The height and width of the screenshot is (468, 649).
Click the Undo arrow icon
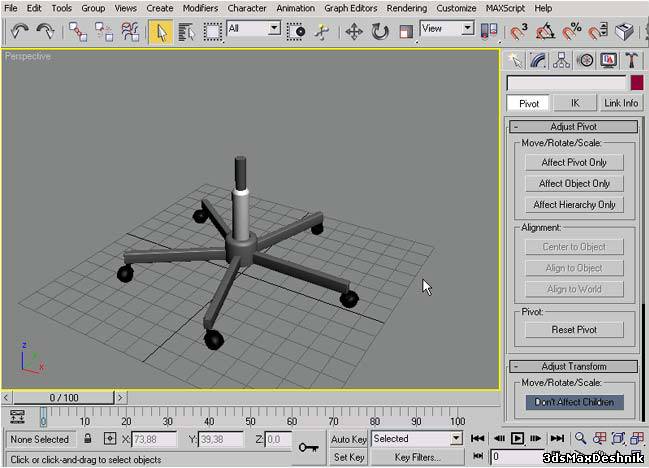tap(19, 31)
